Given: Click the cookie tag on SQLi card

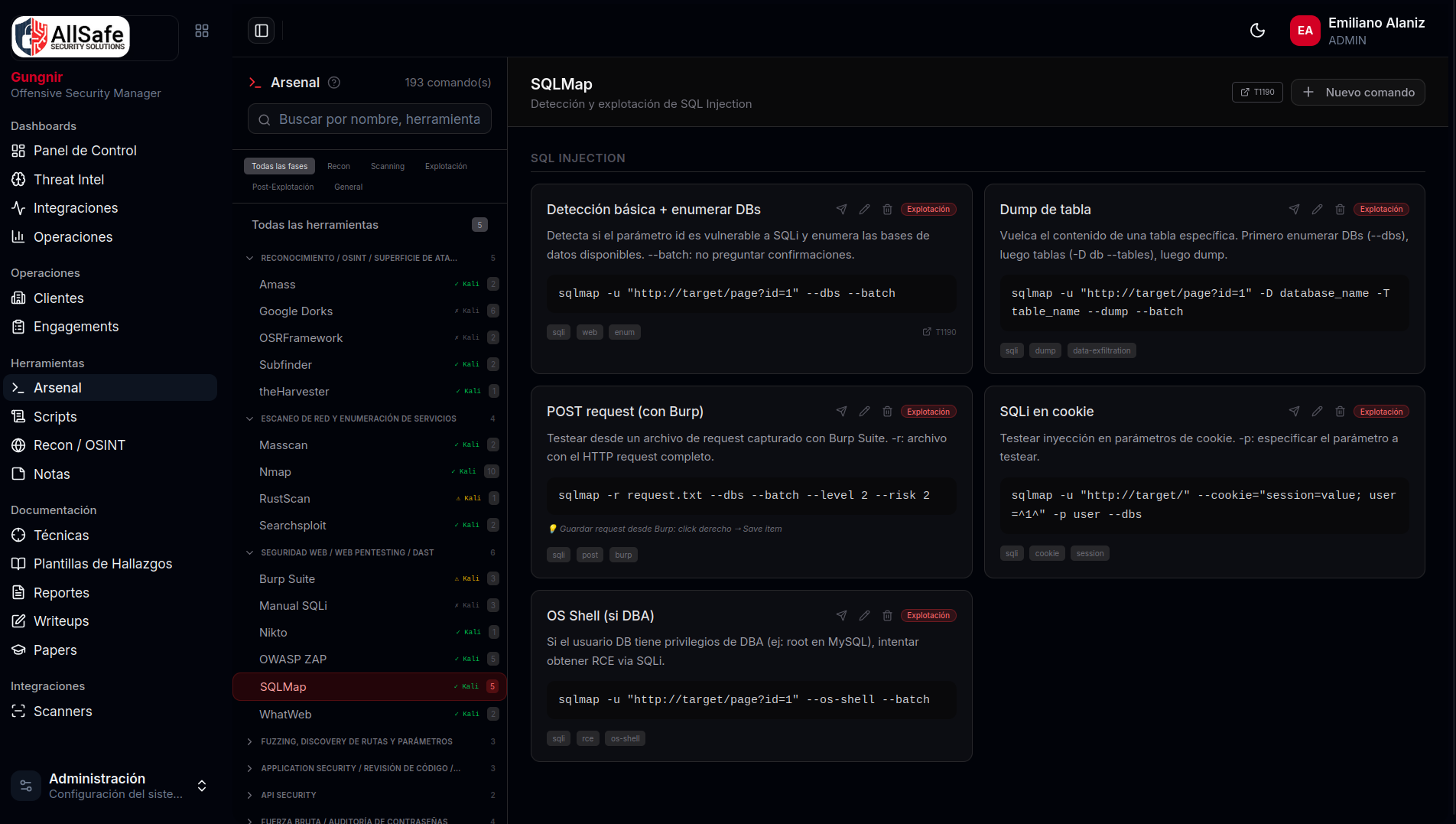Looking at the screenshot, I should coord(1047,553).
